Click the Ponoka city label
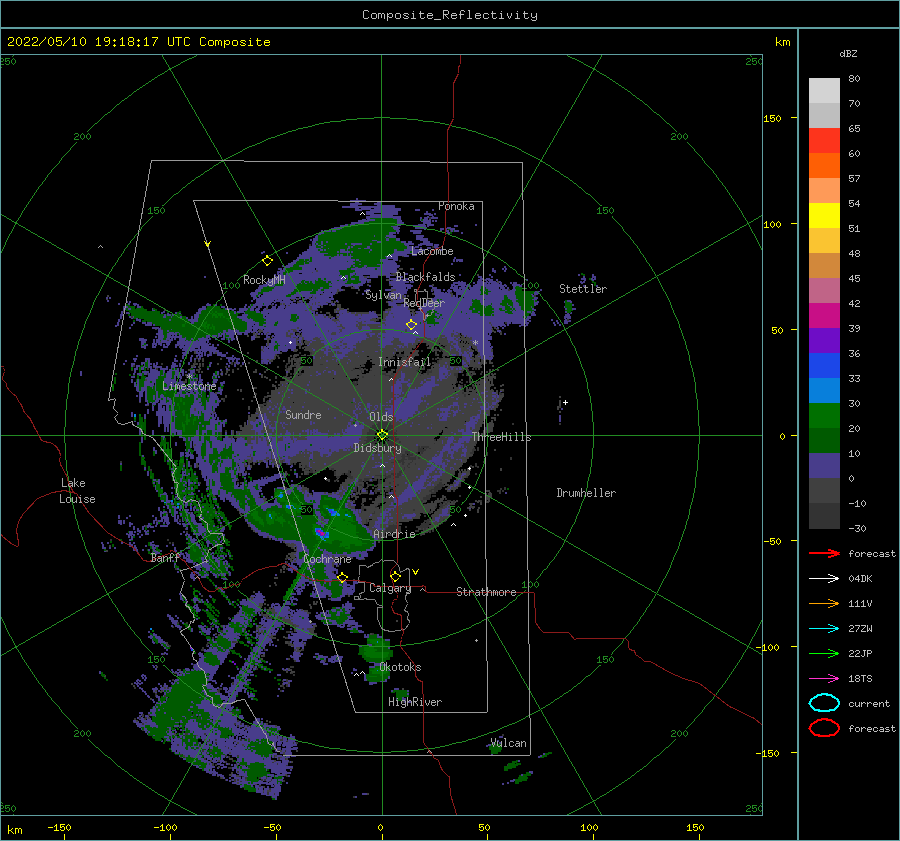The image size is (900, 841). 456,206
